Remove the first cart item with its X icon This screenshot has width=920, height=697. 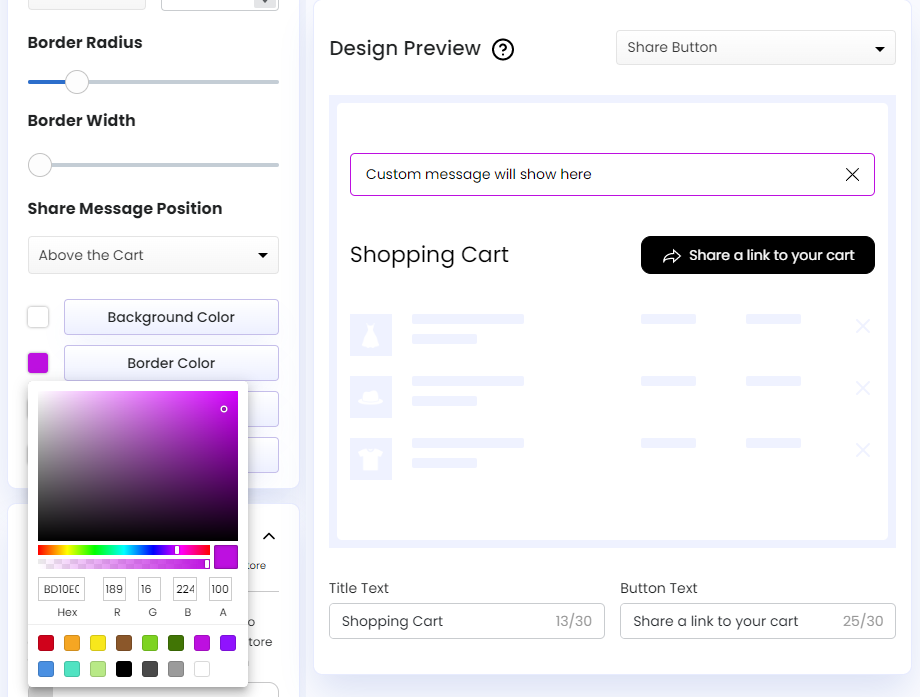pos(862,325)
